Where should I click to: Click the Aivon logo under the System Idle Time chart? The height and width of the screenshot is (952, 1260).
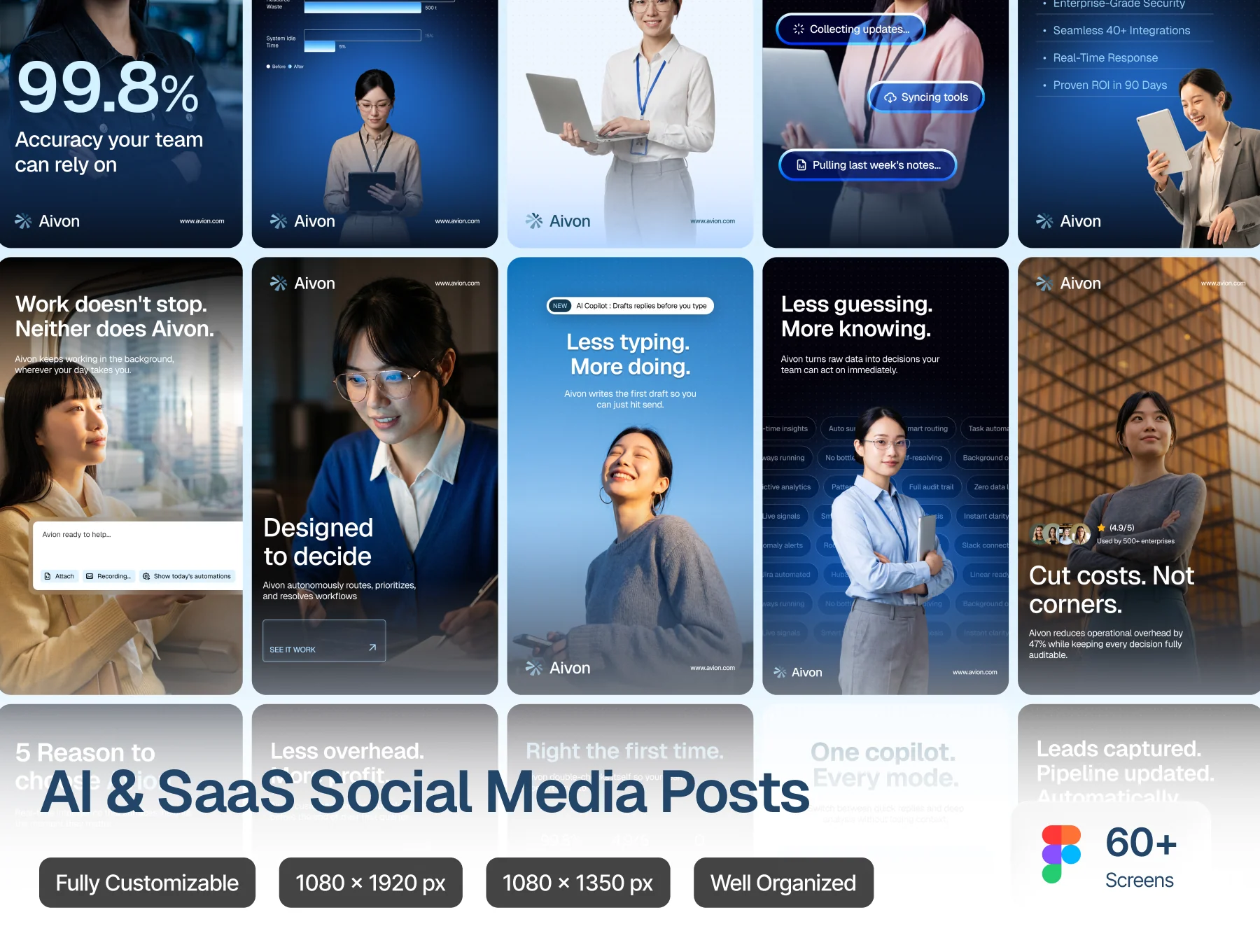[302, 221]
